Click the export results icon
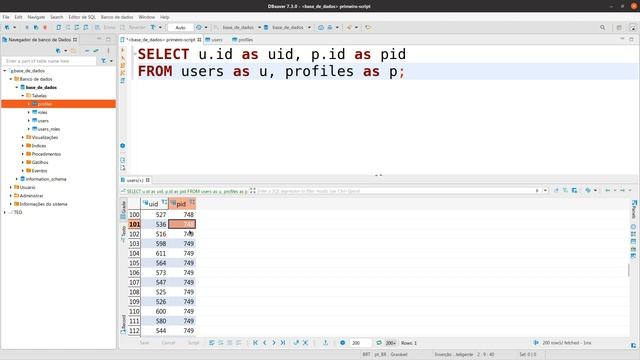 (x=325, y=343)
